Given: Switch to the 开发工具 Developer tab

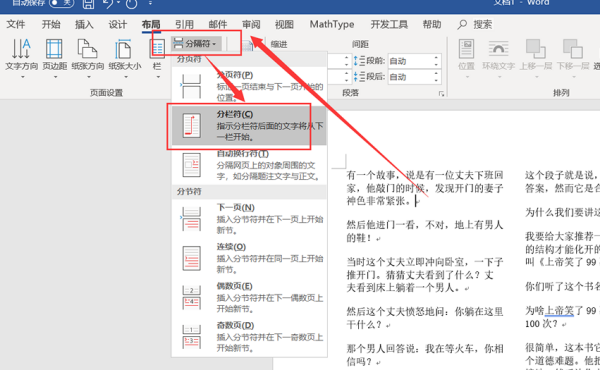Looking at the screenshot, I should (x=389, y=24).
